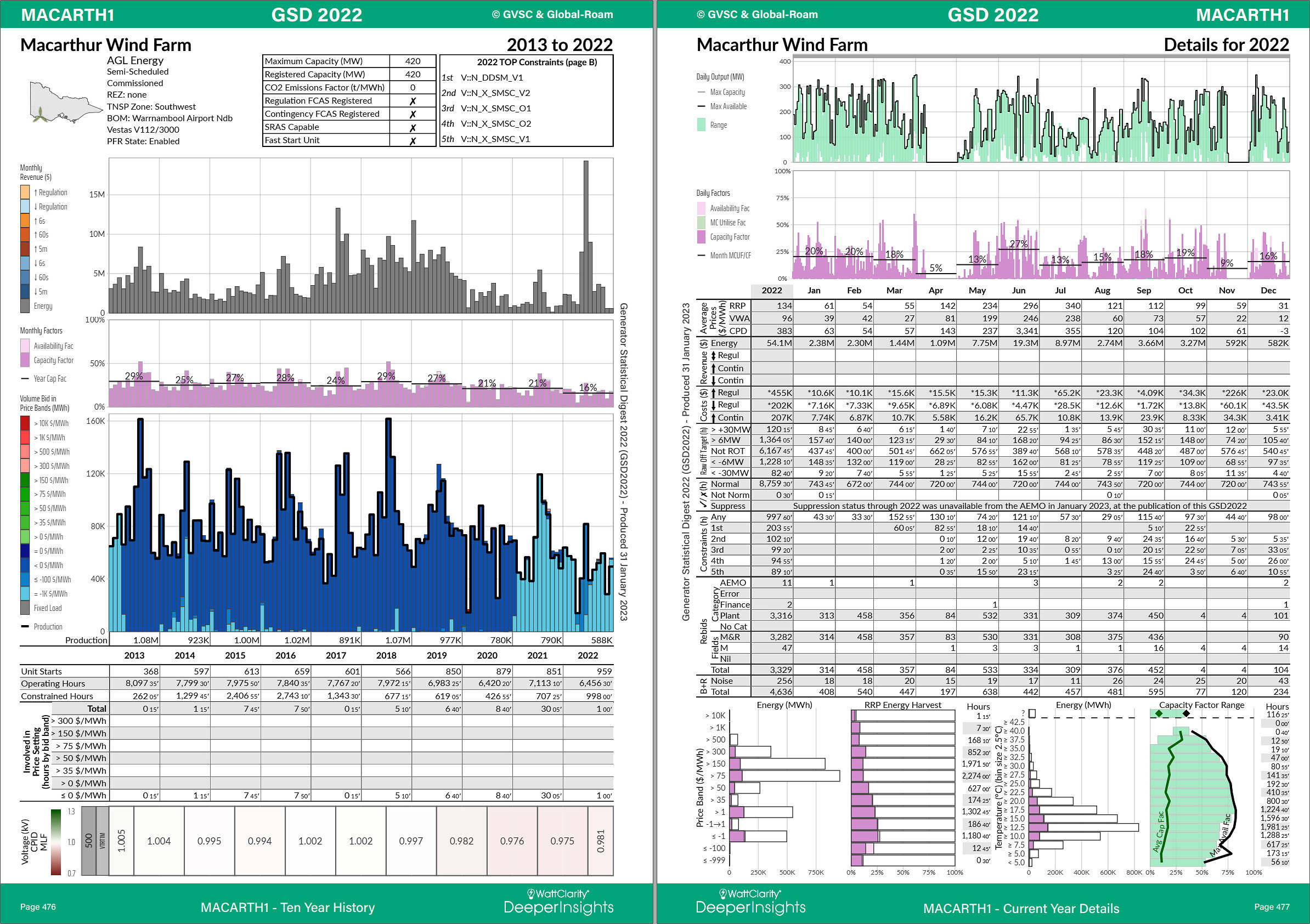Click the Monthly Factors Availability Fac swatch

(25, 345)
